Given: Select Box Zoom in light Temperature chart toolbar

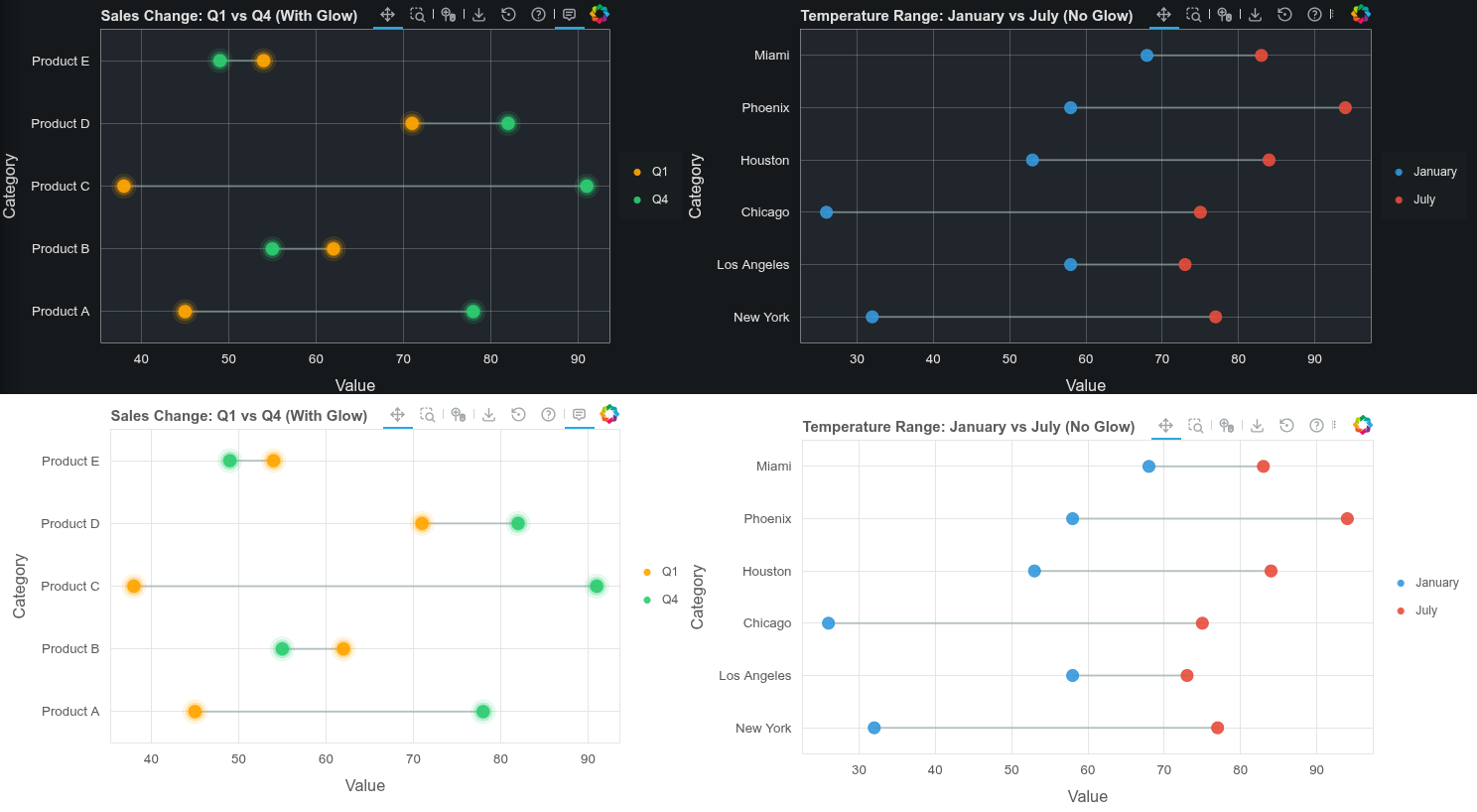Looking at the screenshot, I should (1196, 426).
